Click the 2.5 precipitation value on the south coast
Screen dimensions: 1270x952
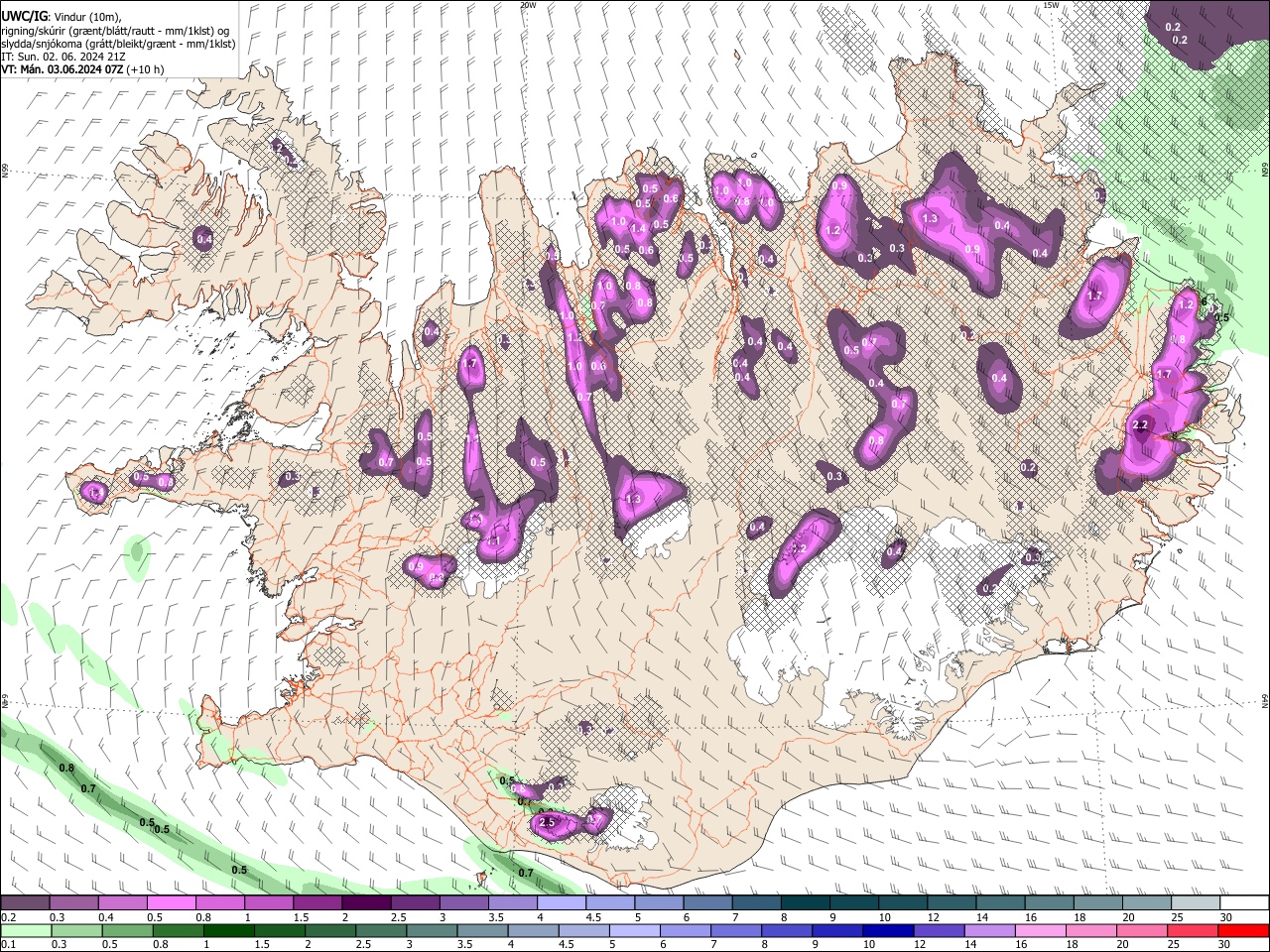tap(546, 823)
